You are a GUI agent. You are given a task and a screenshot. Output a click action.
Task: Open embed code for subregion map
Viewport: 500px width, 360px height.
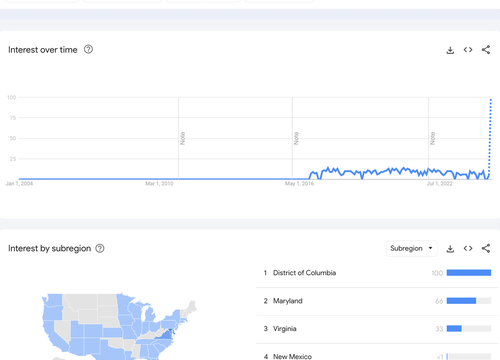[x=468, y=248]
